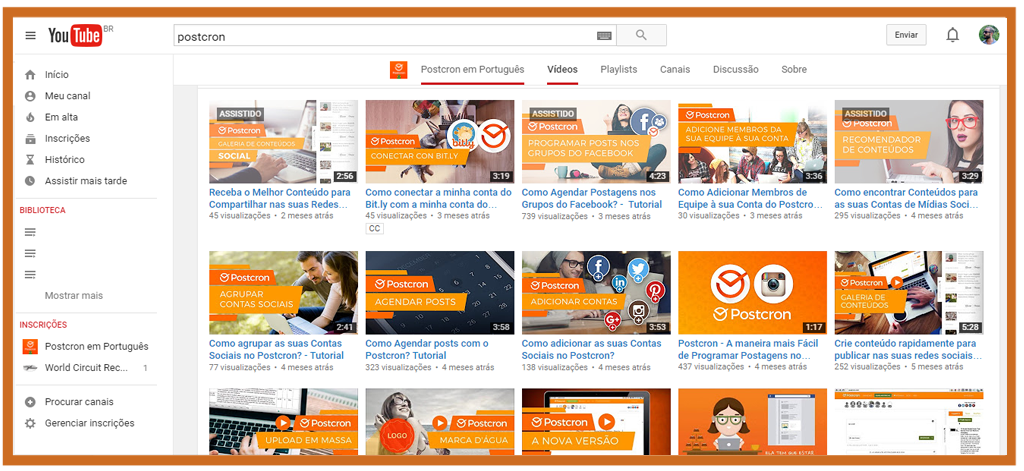Open 'Como Agendar Postagens nos Grupos do Facebook' title

coord(591,198)
